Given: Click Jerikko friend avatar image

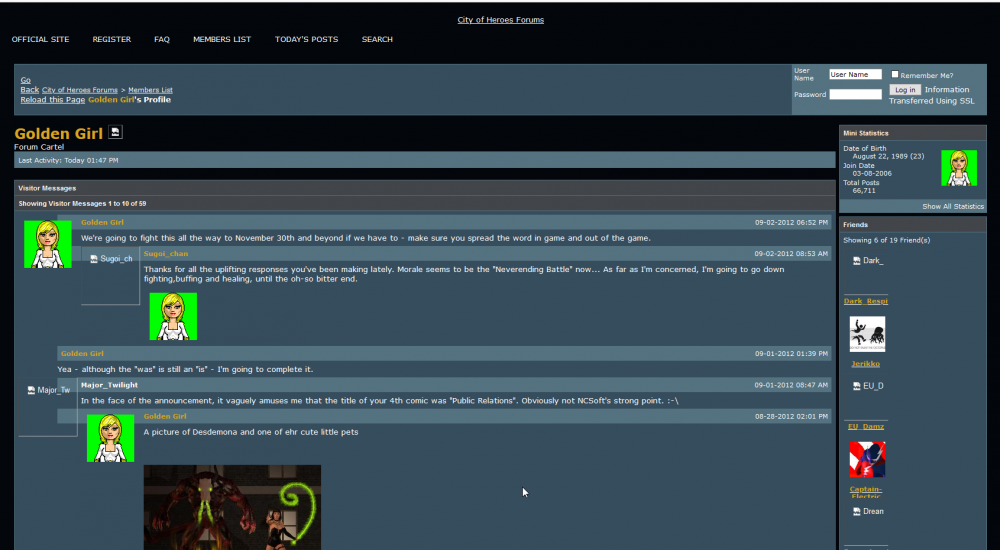Looking at the screenshot, I should point(867,334).
